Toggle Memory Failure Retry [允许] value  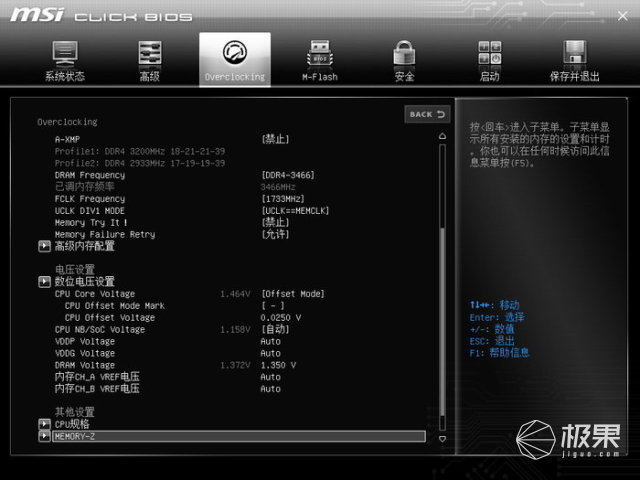(x=275, y=234)
